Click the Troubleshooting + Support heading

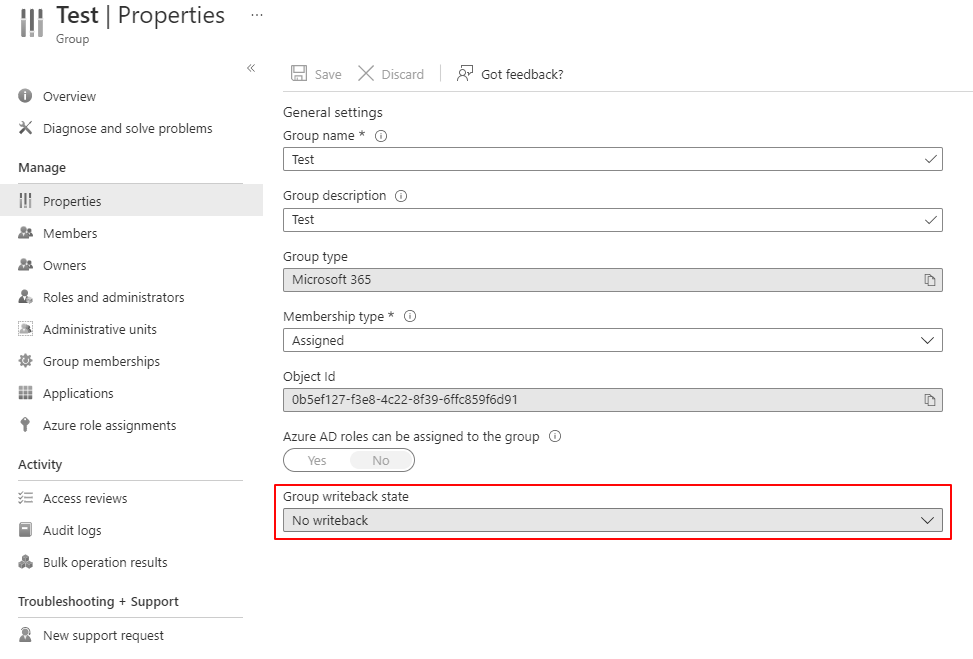[x=98, y=601]
